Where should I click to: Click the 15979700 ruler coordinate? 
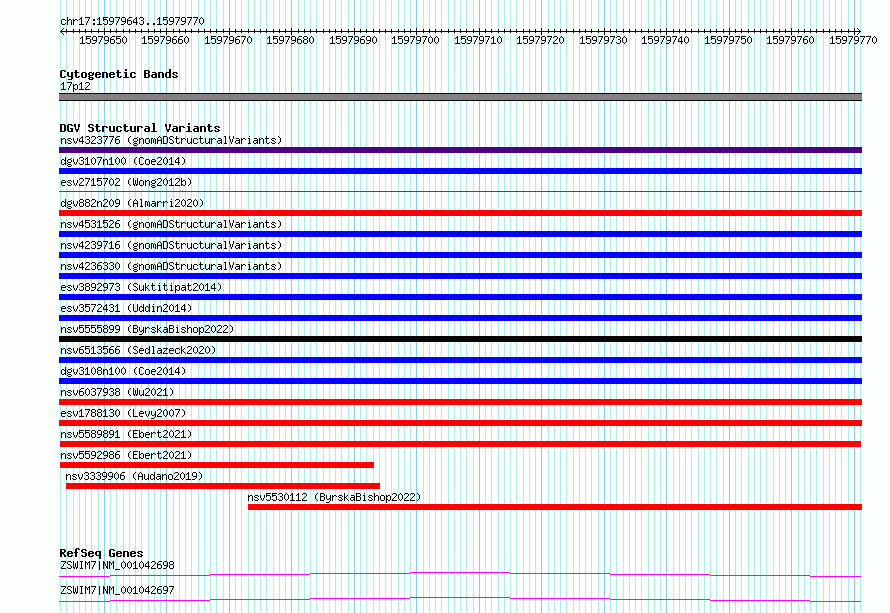click(x=415, y=40)
